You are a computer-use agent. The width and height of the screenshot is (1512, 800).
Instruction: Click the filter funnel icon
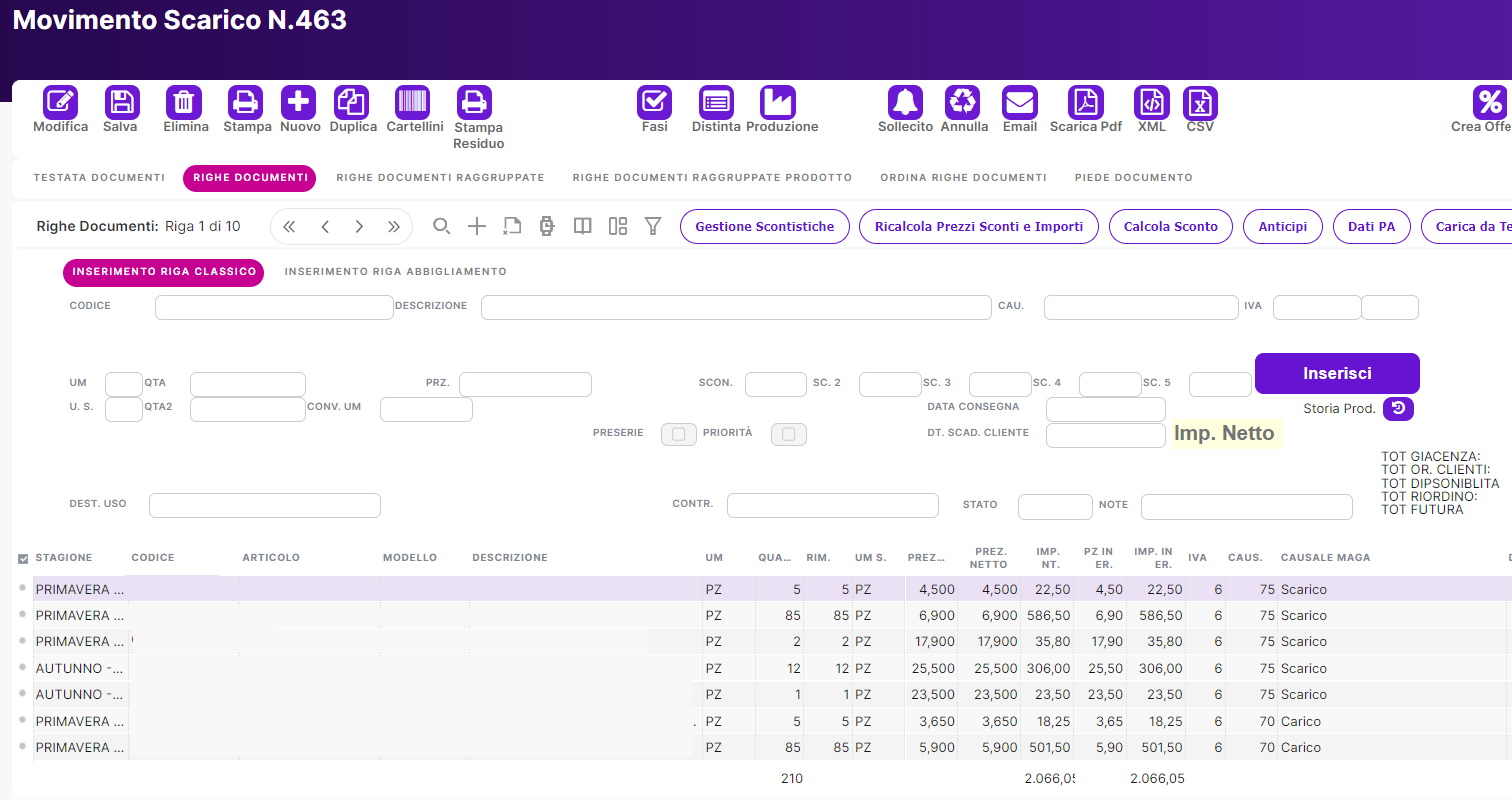(653, 226)
